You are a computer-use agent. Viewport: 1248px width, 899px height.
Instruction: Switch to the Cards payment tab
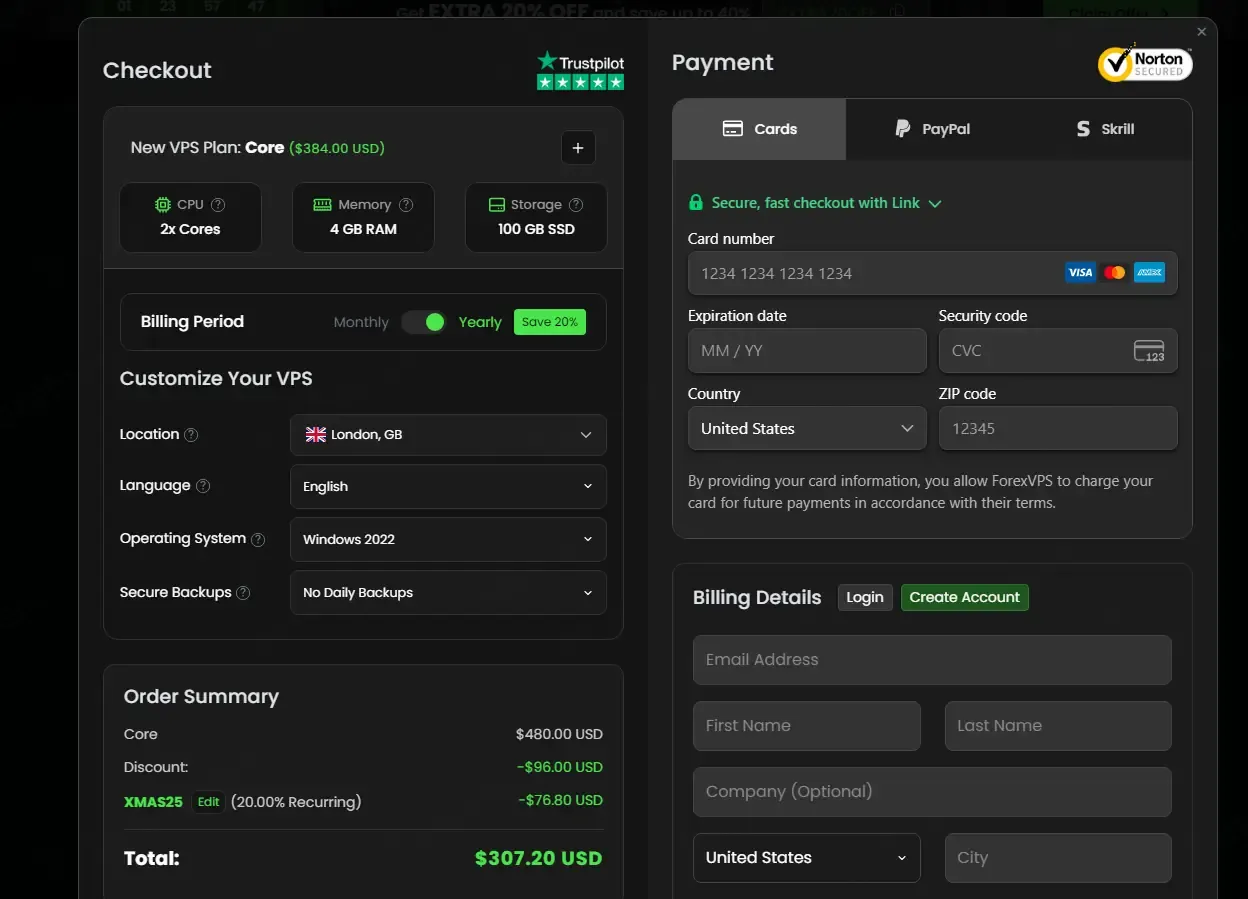[x=759, y=129]
